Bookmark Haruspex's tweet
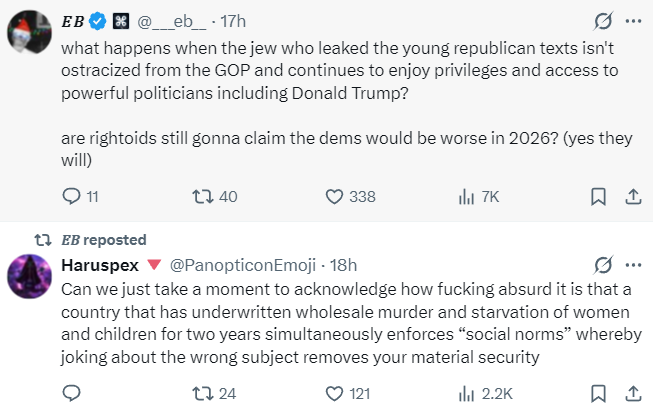Screen dimensions: 653x414 pyautogui.click(x=598, y=393)
